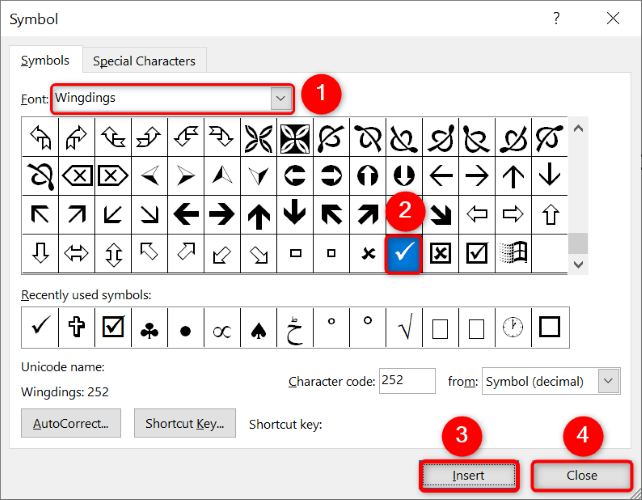Switch to the Symbols tab
Screen dimensions: 642x500
45,61
